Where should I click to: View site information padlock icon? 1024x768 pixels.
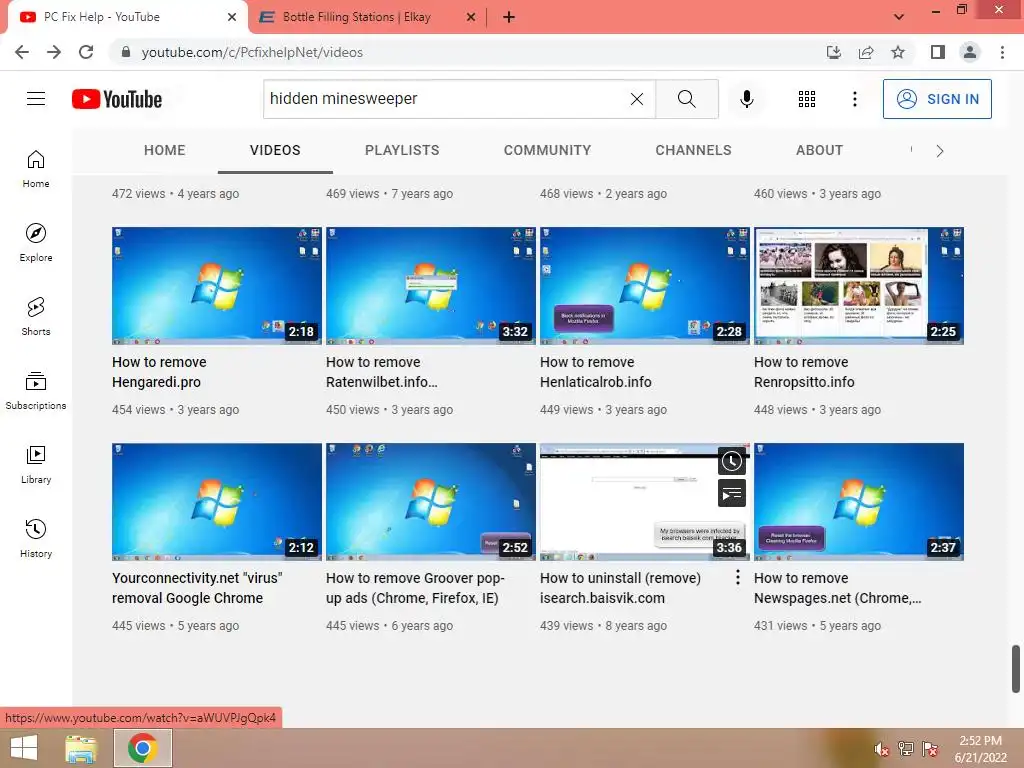pos(126,52)
